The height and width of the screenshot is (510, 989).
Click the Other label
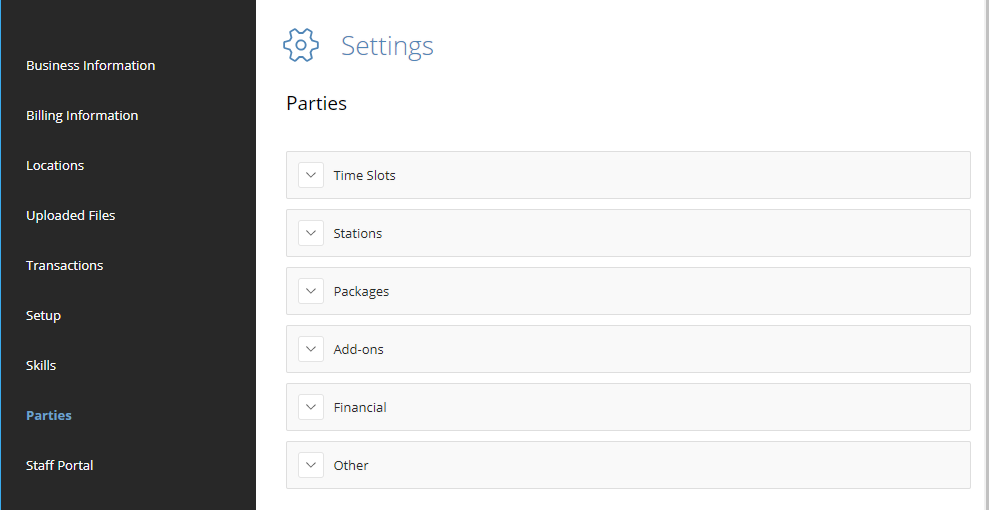click(351, 465)
